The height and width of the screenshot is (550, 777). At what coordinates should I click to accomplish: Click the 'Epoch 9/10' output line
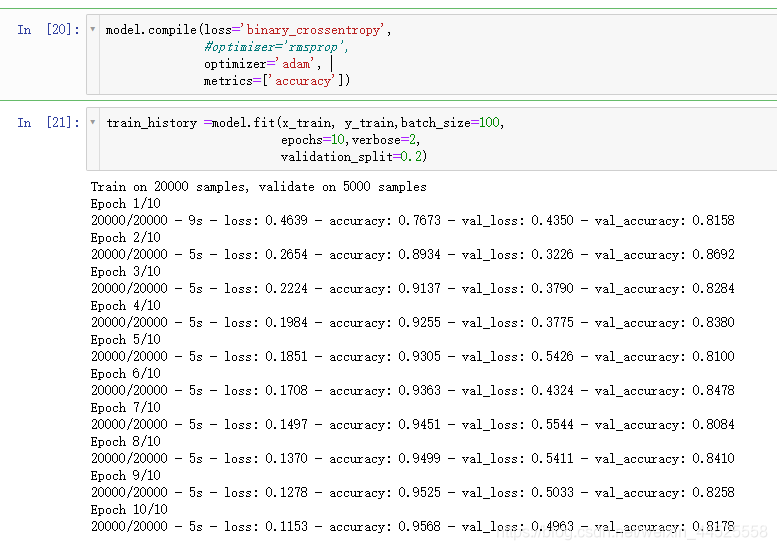[125, 476]
